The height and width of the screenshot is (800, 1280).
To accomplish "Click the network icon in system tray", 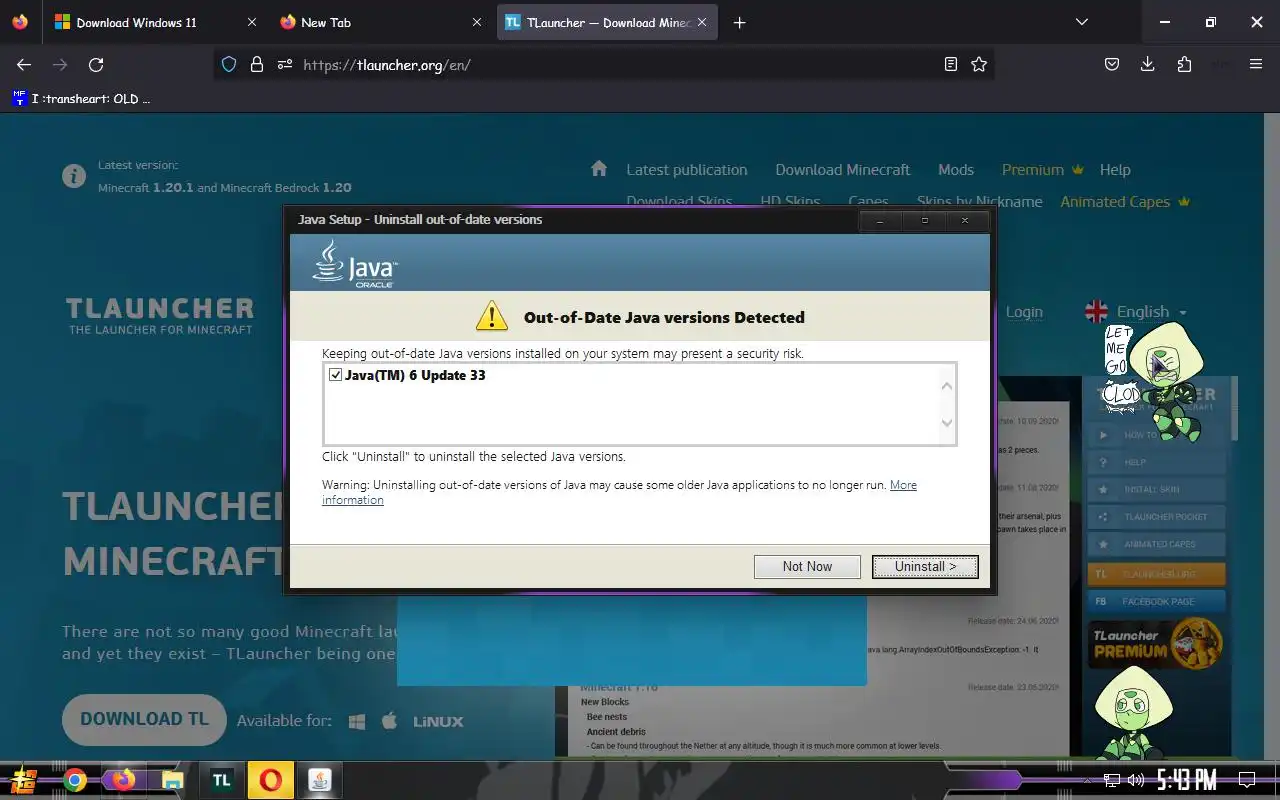I will point(1112,780).
